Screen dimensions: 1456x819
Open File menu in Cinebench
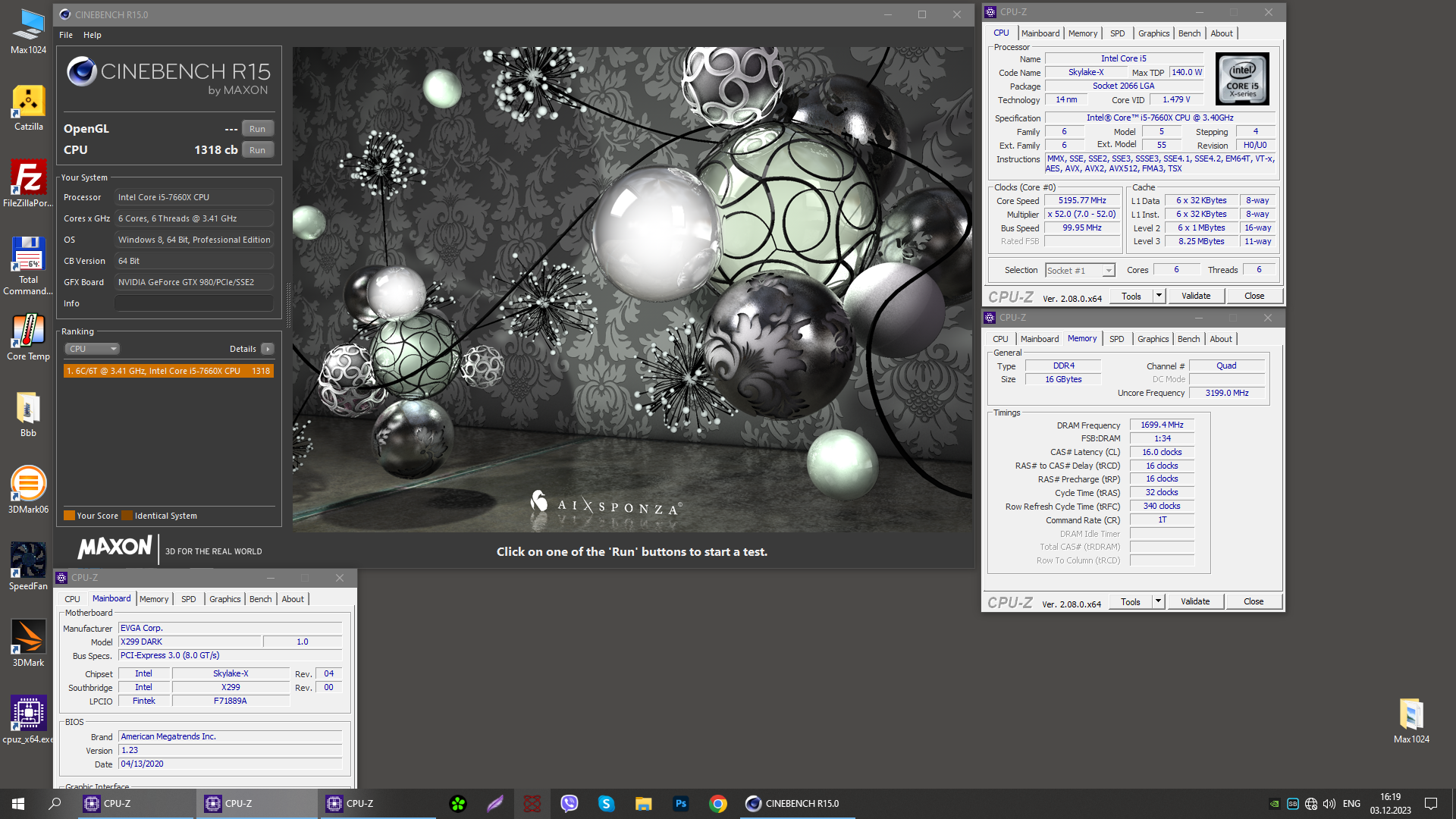[66, 35]
